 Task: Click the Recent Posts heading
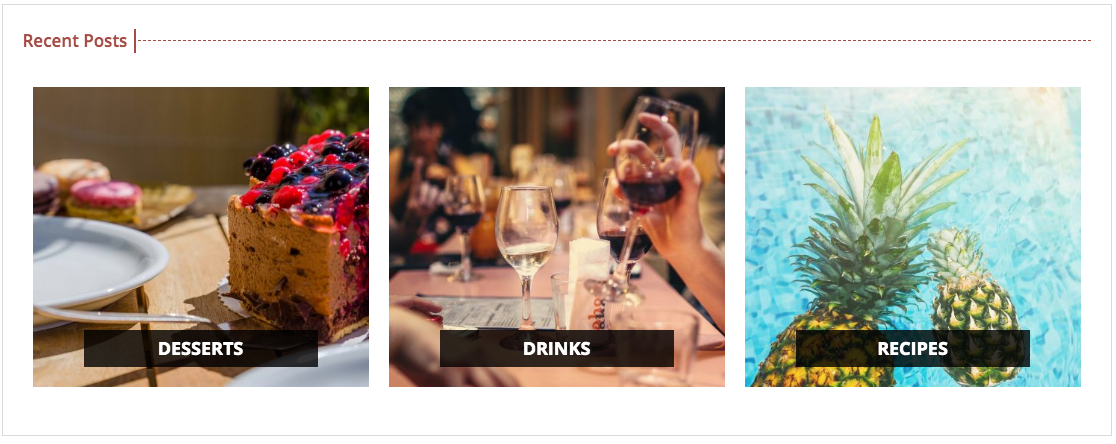coord(75,41)
